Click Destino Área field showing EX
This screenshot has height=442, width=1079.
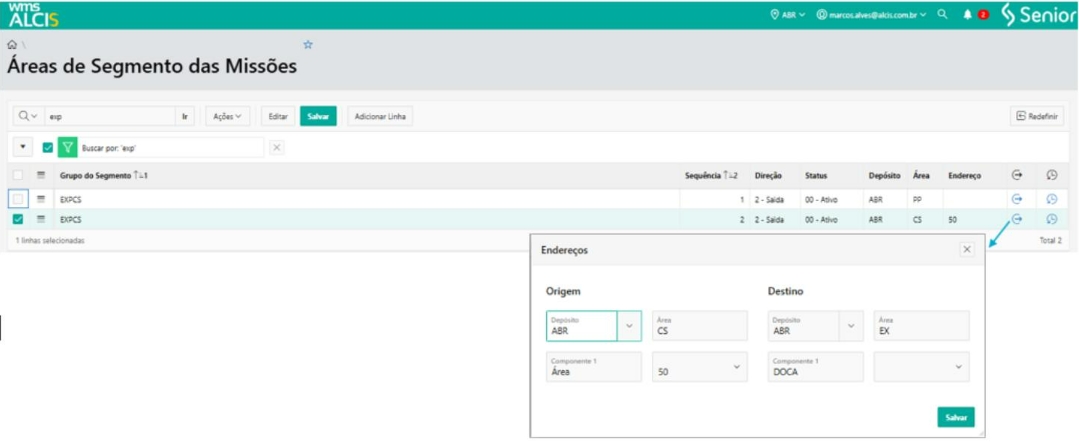click(x=921, y=326)
